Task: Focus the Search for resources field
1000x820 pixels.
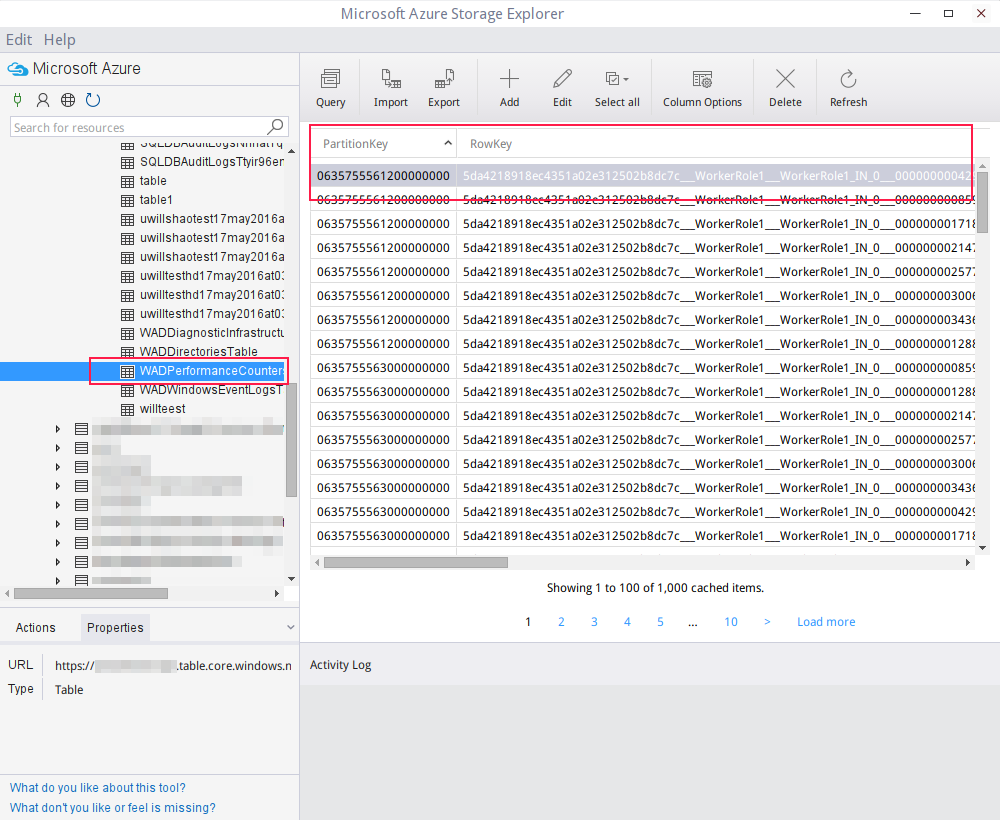Action: click(149, 127)
